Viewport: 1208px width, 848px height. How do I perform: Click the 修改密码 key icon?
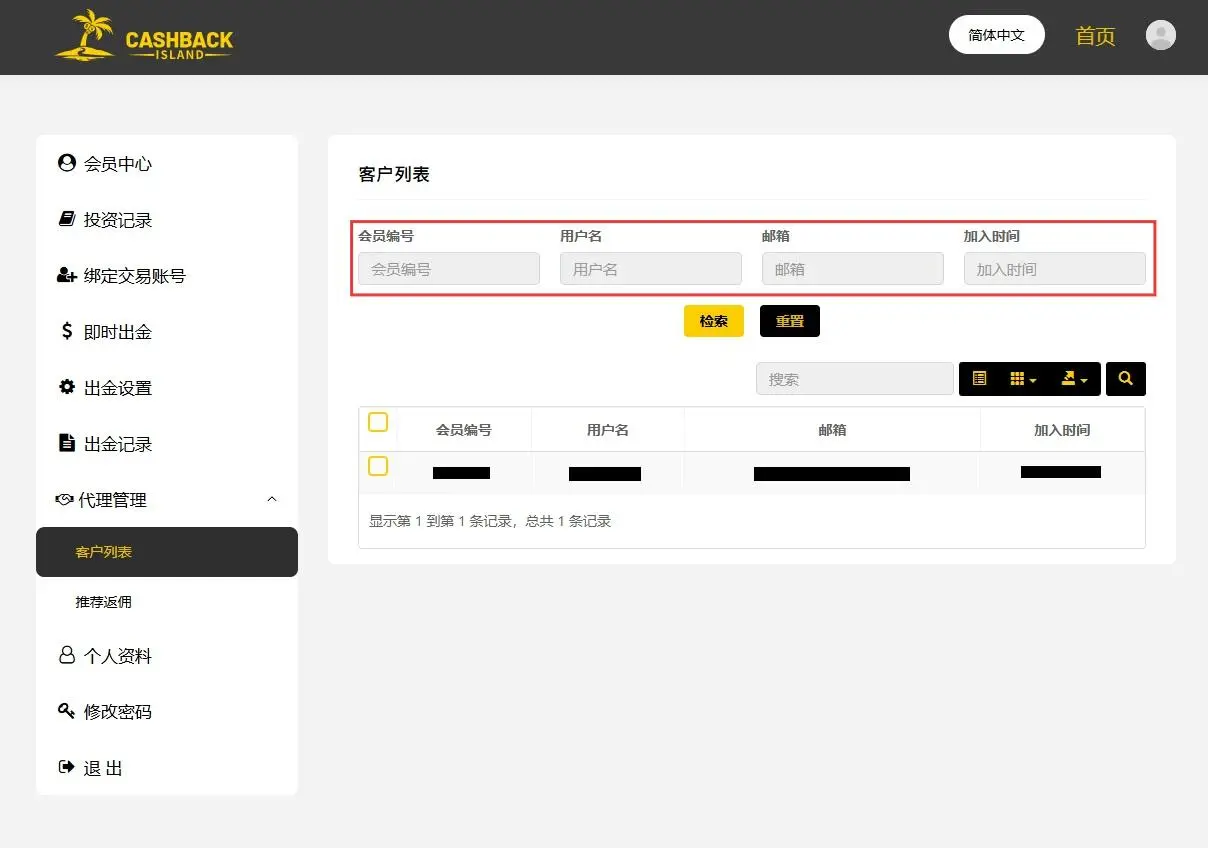[67, 711]
